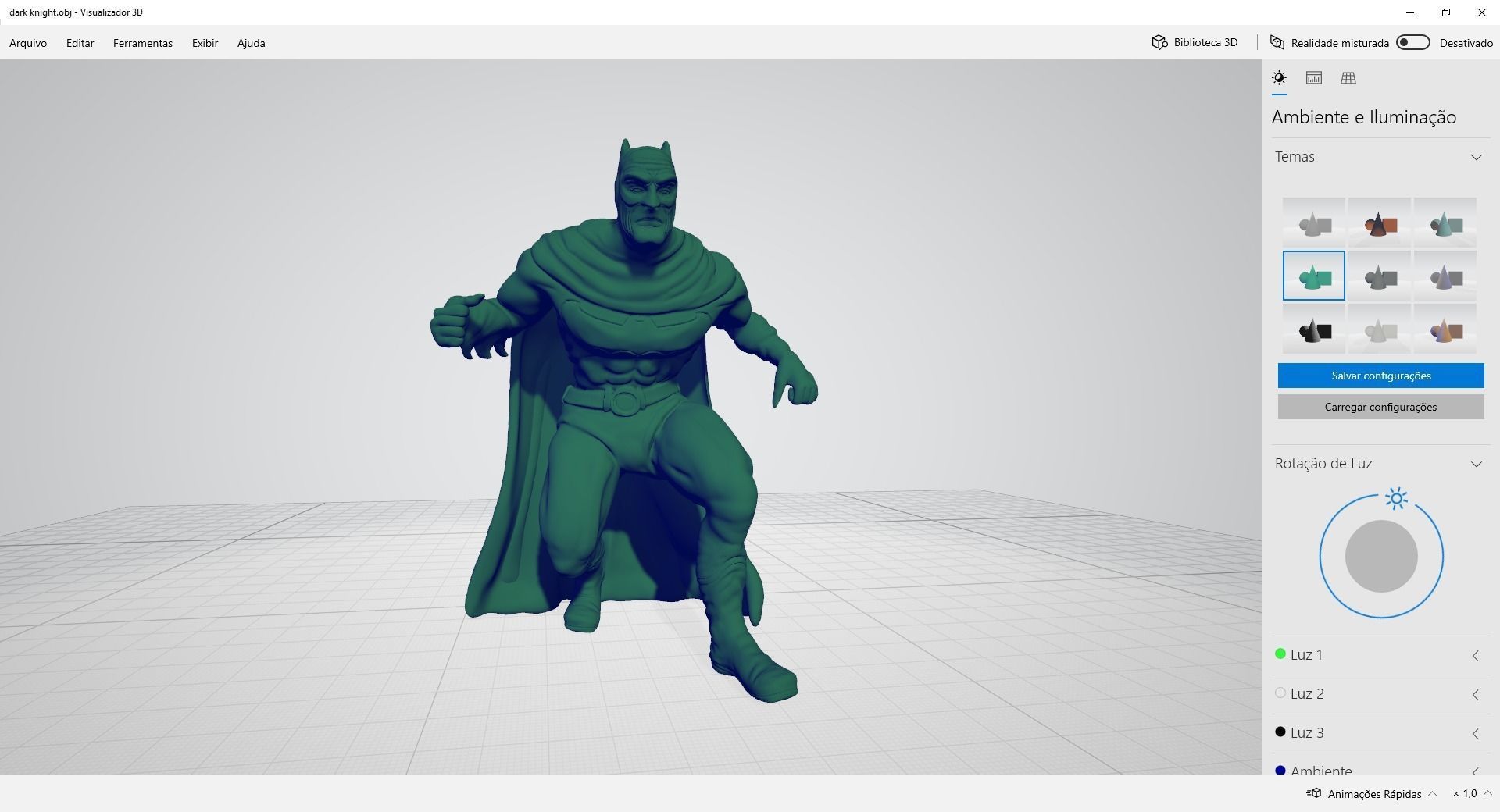The height and width of the screenshot is (812, 1500).
Task: Toggle the Realidade misturada switch
Action: (1412, 42)
